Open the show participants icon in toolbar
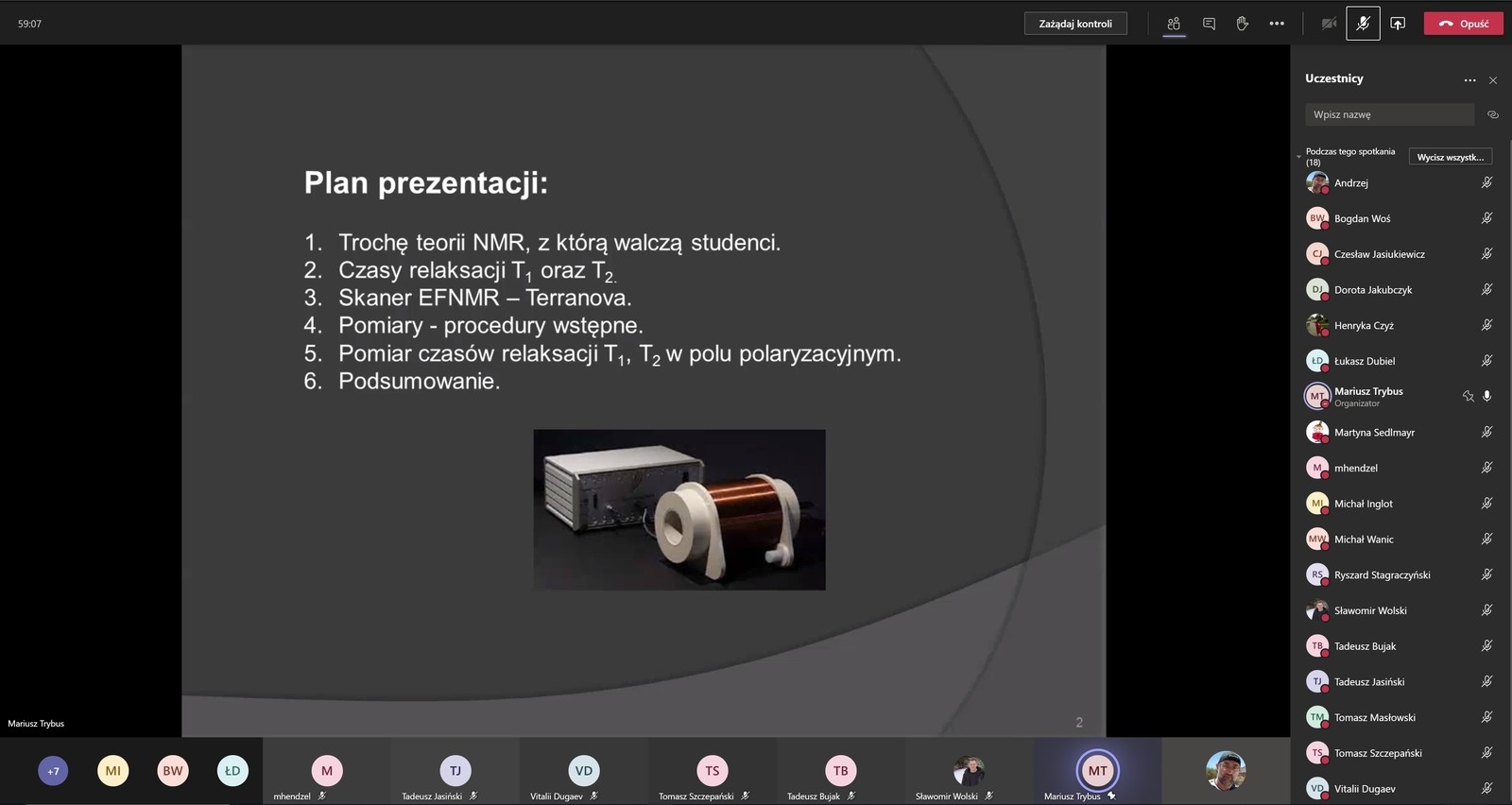This screenshot has height=805, width=1512. point(1174,24)
